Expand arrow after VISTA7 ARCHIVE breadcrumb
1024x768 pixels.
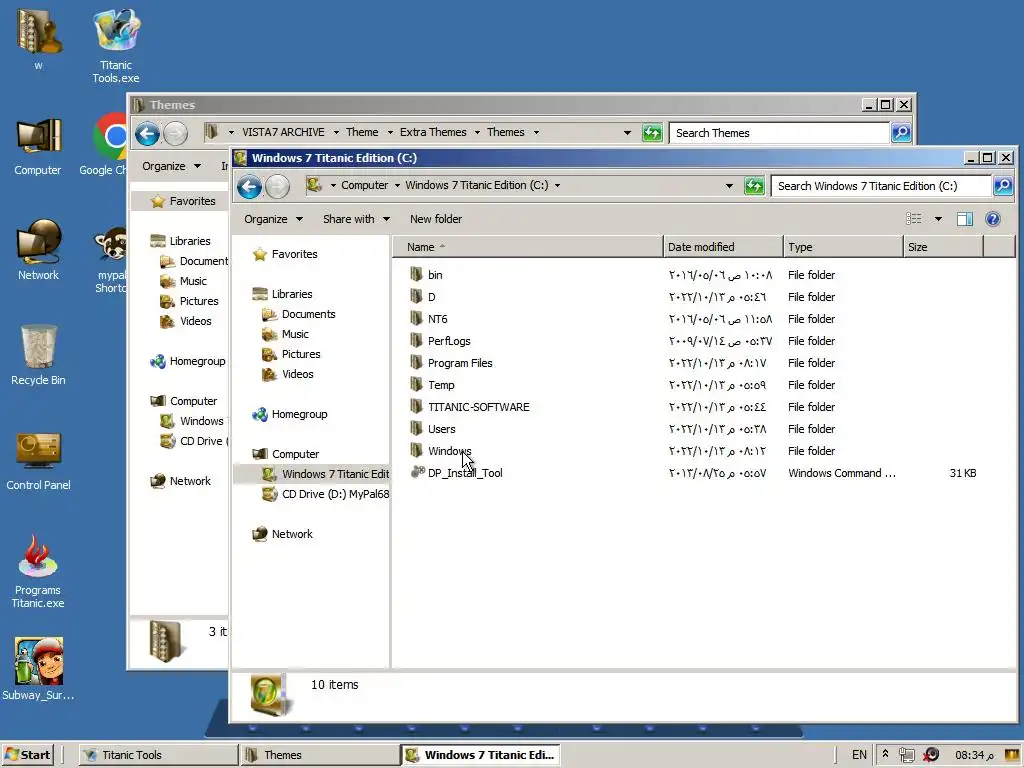pyautogui.click(x=336, y=133)
